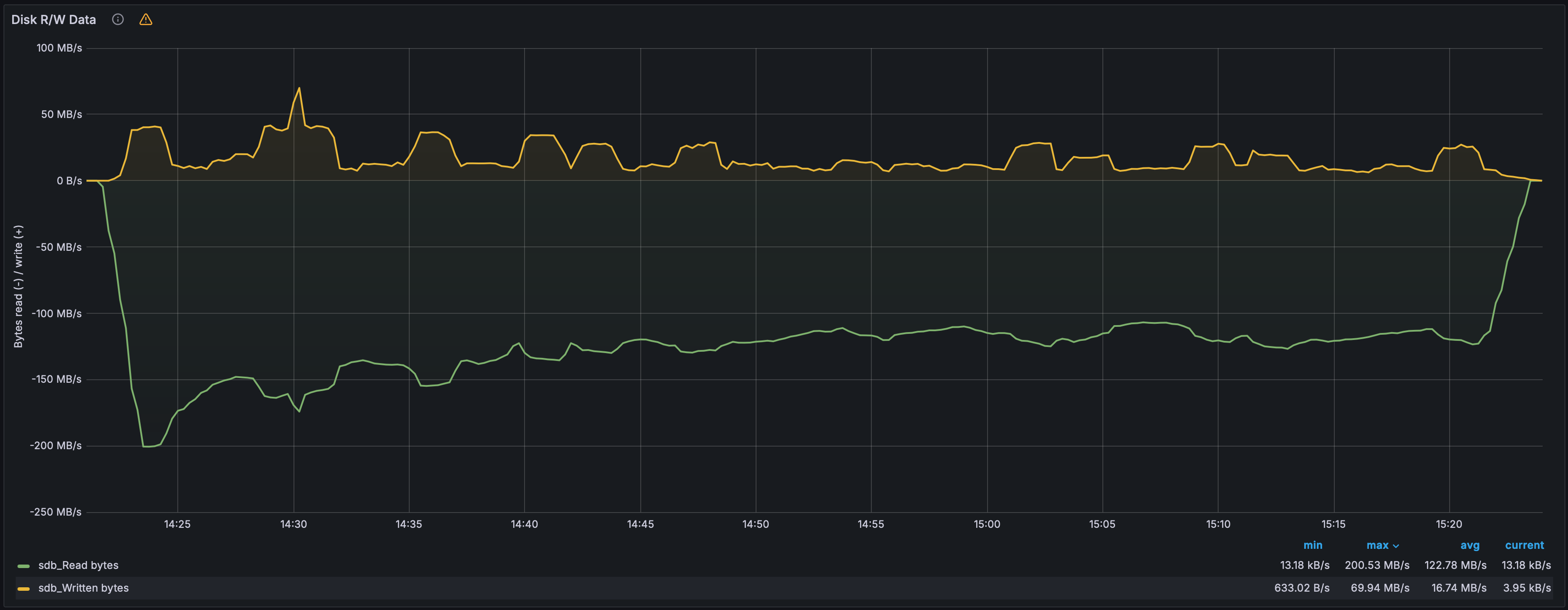The image size is (1568, 610).
Task: Sort legend by current column
Action: (1524, 545)
